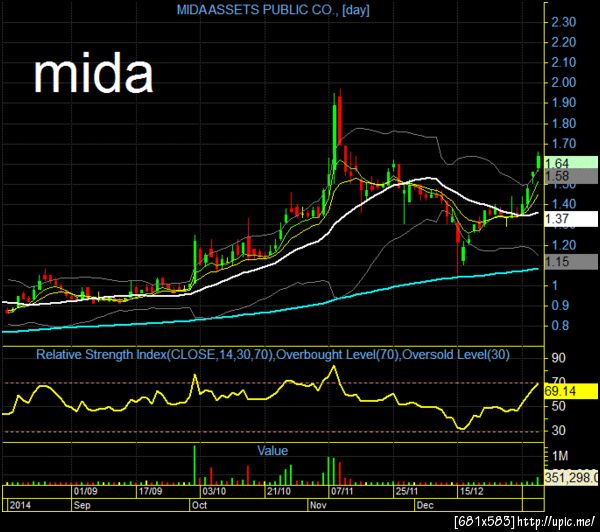600x532 pixels.
Task: Click the 2.00 price axis value
Action: 563,82
